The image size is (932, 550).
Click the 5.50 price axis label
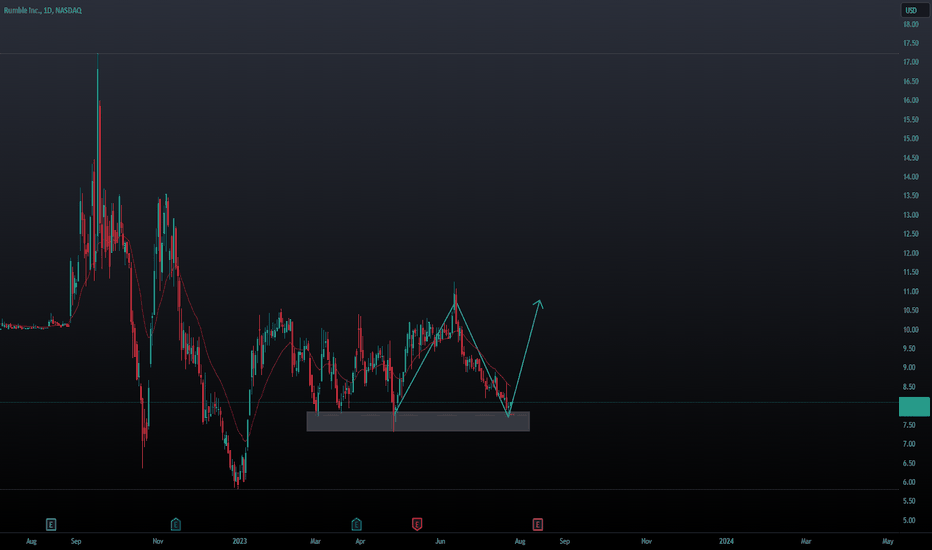(909, 501)
